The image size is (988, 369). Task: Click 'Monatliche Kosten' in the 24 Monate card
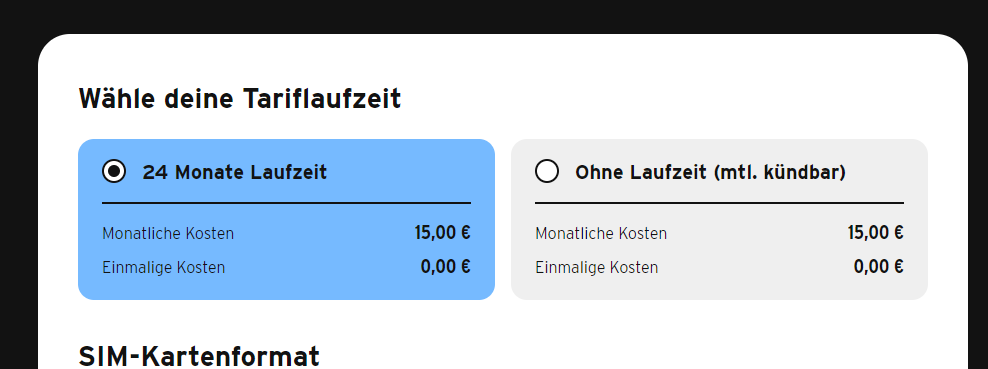point(168,234)
